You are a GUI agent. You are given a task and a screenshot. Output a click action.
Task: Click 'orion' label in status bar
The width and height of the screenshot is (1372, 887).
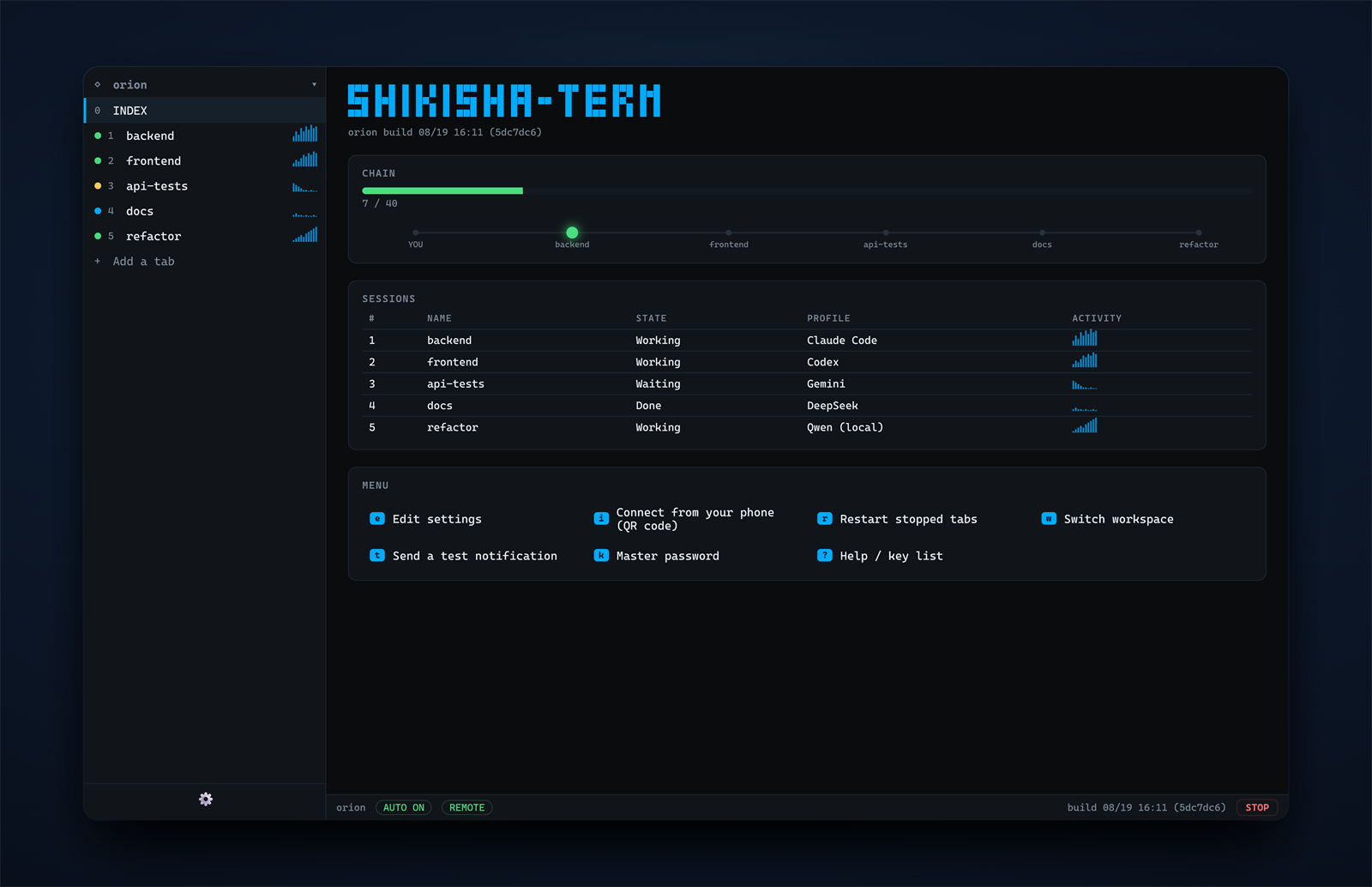click(351, 807)
